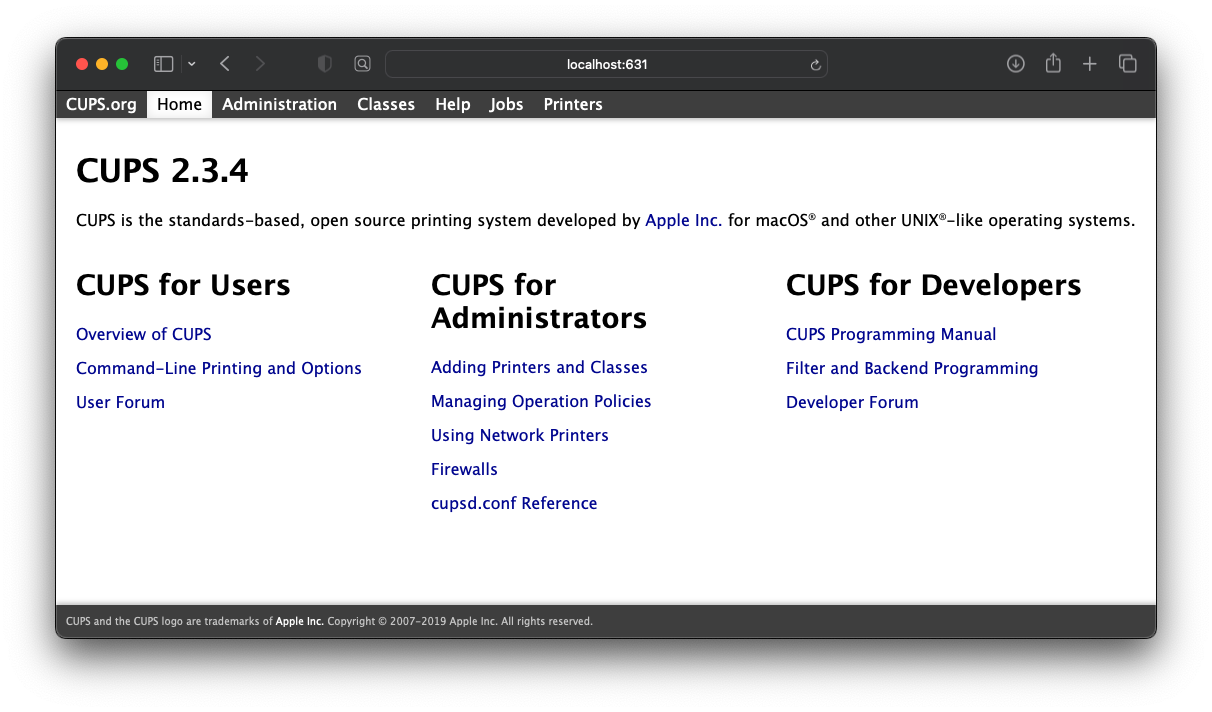Switch to the Administration tab
Screen dimensions: 1212x712
(x=279, y=104)
